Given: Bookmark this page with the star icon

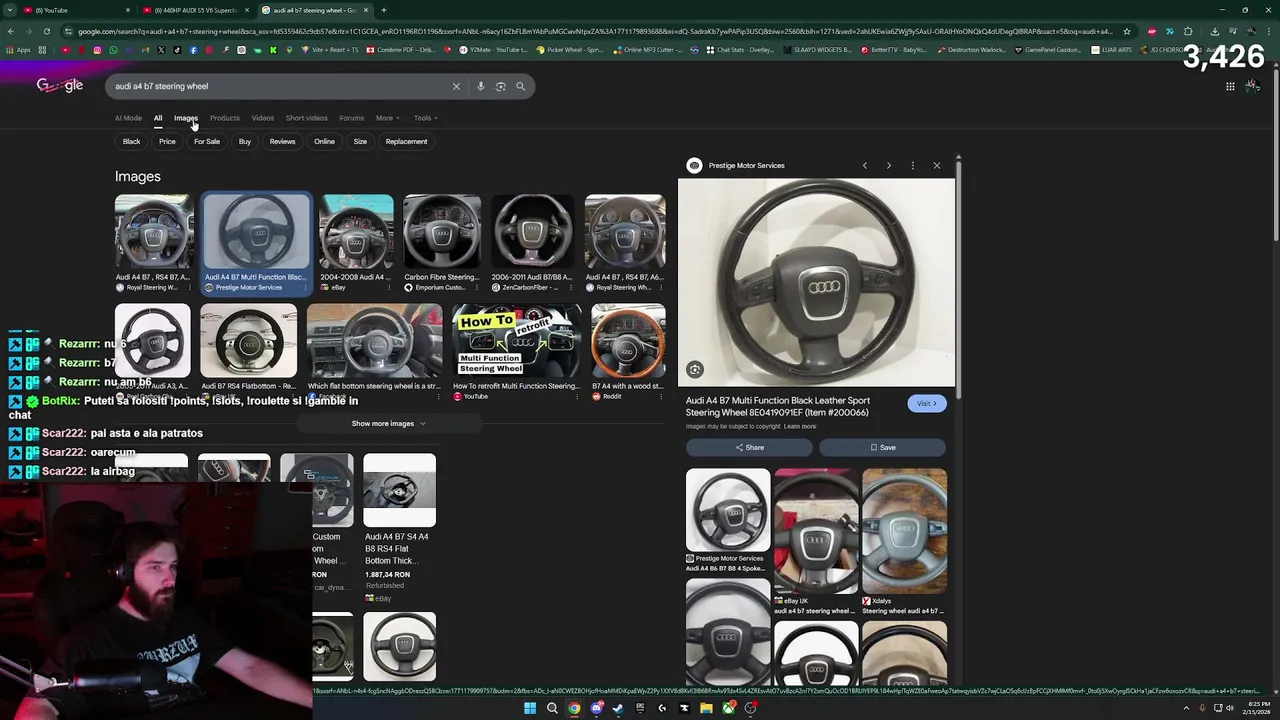Looking at the screenshot, I should pos(1127,31).
